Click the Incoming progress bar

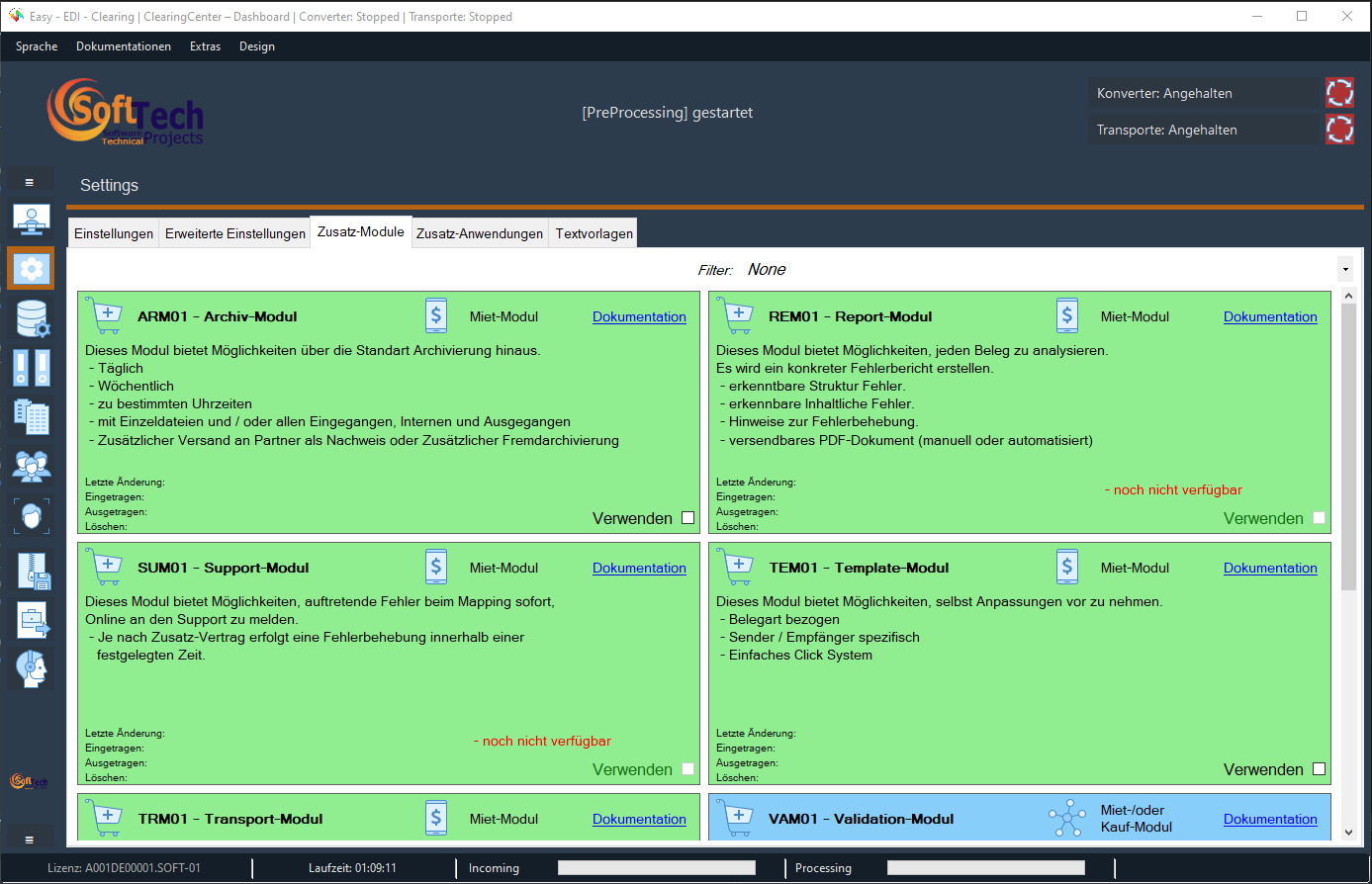(x=657, y=867)
